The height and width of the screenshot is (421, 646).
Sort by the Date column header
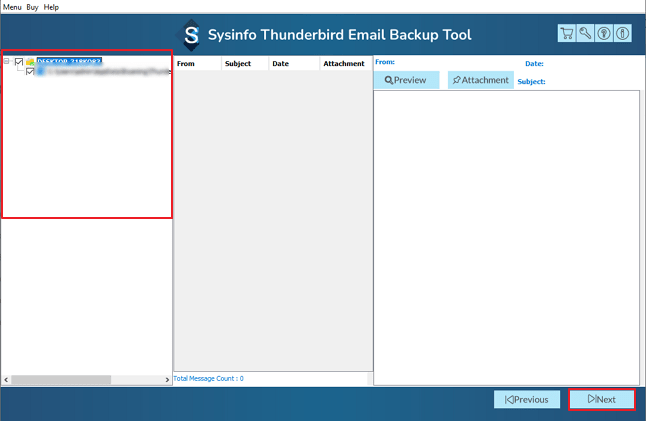[x=294, y=63]
